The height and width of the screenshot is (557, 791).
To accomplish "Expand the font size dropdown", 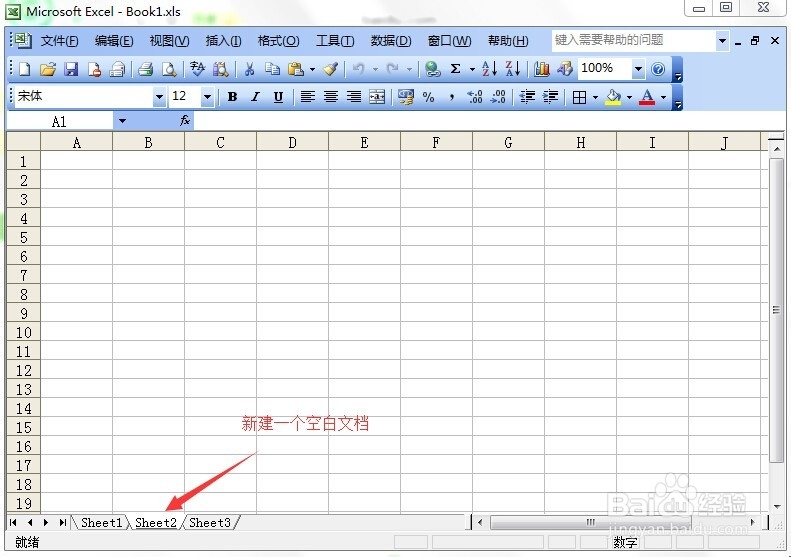I will [207, 96].
